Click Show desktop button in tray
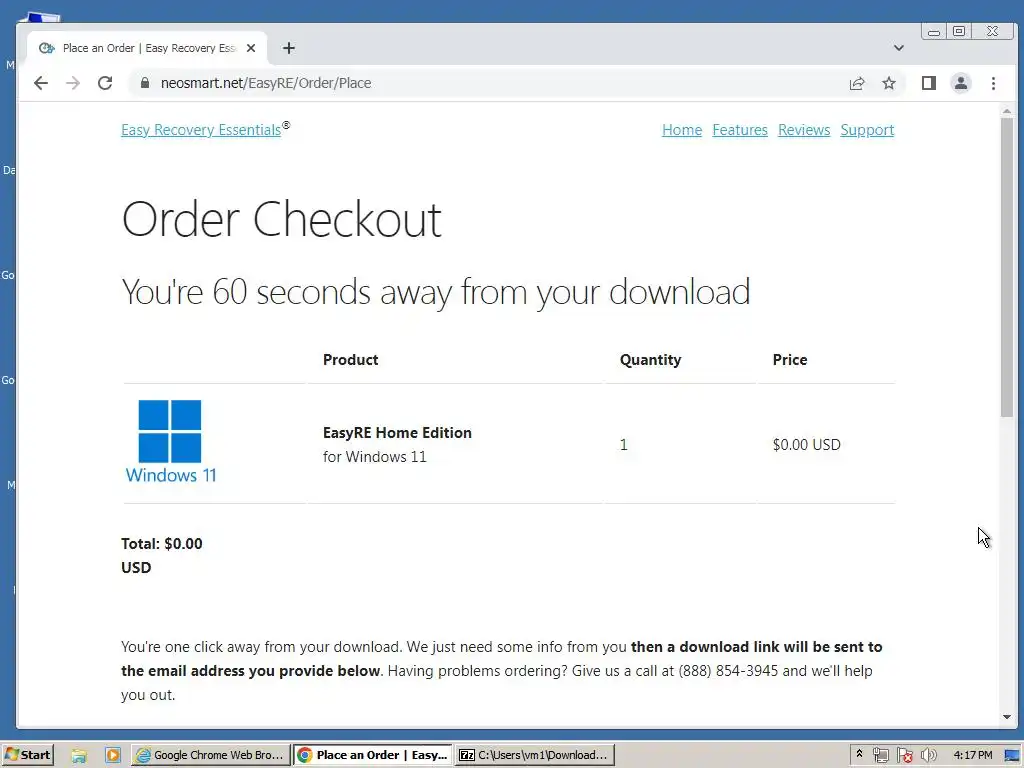Viewport: 1024px width, 768px height. click(x=1012, y=755)
